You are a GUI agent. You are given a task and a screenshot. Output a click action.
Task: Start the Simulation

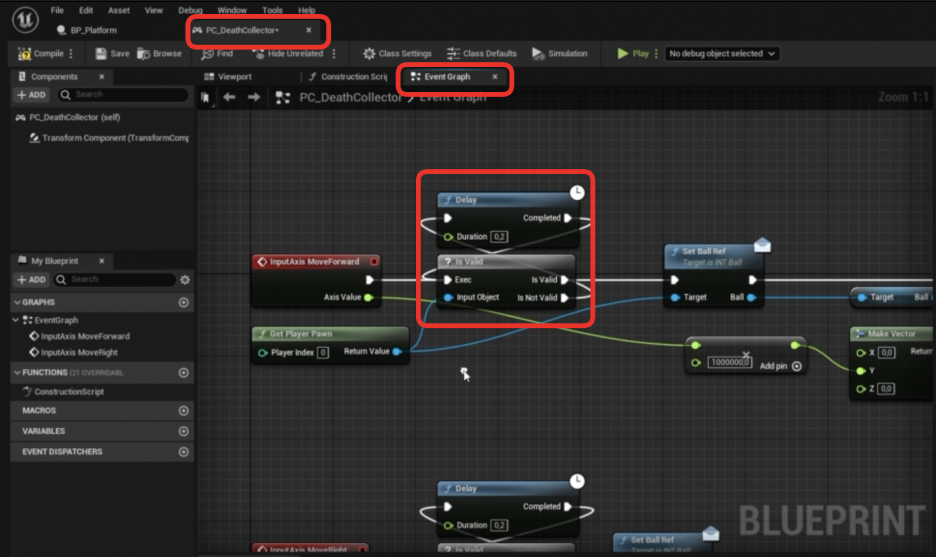(560, 54)
